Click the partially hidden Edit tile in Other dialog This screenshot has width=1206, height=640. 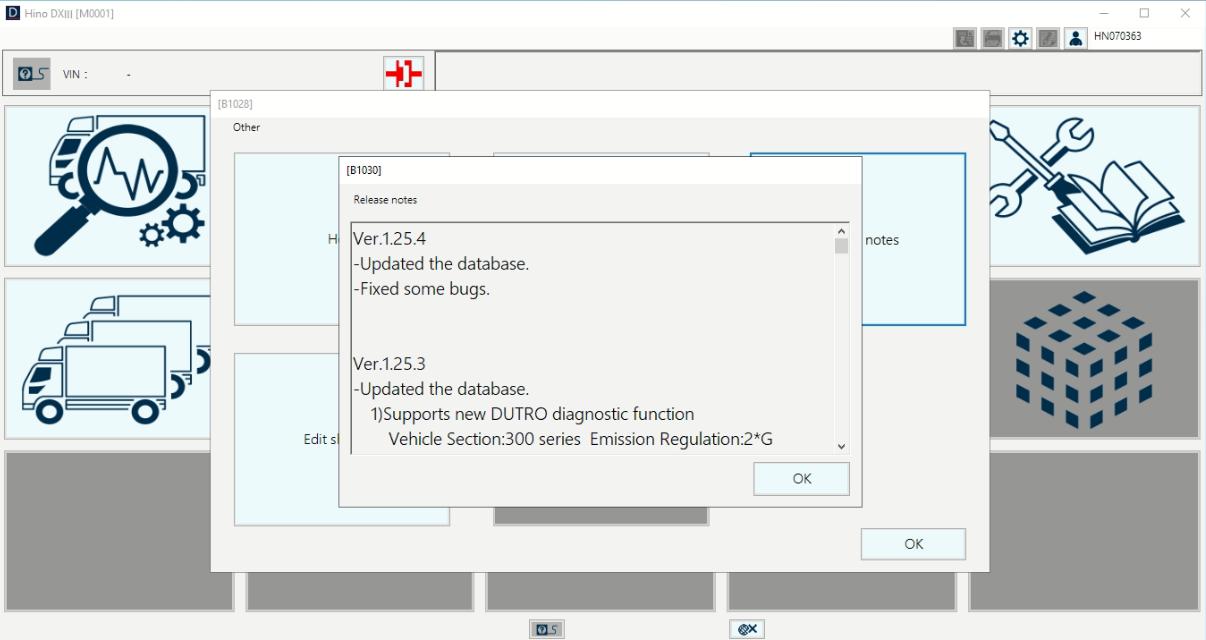coord(287,439)
